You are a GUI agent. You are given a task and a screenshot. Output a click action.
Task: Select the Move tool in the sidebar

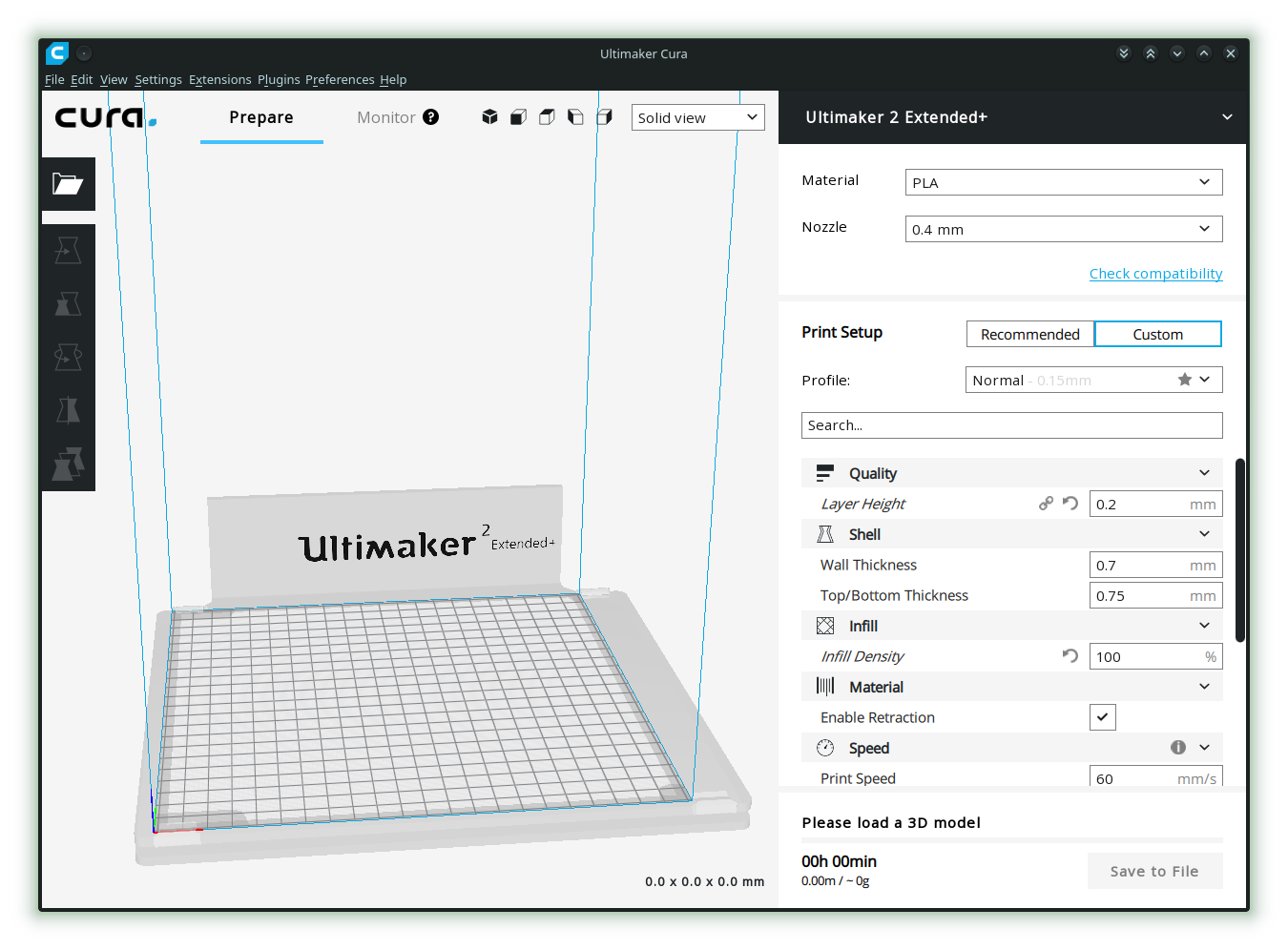pyautogui.click(x=68, y=250)
